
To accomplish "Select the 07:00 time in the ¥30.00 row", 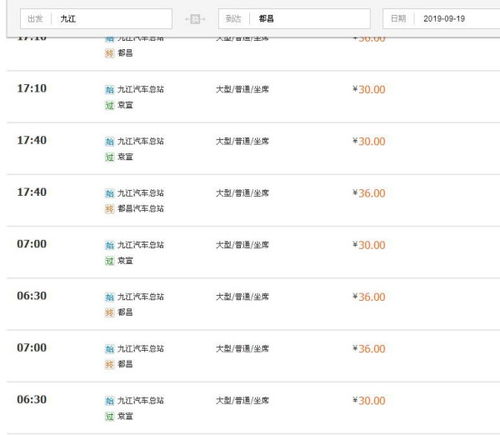I will click(32, 244).
